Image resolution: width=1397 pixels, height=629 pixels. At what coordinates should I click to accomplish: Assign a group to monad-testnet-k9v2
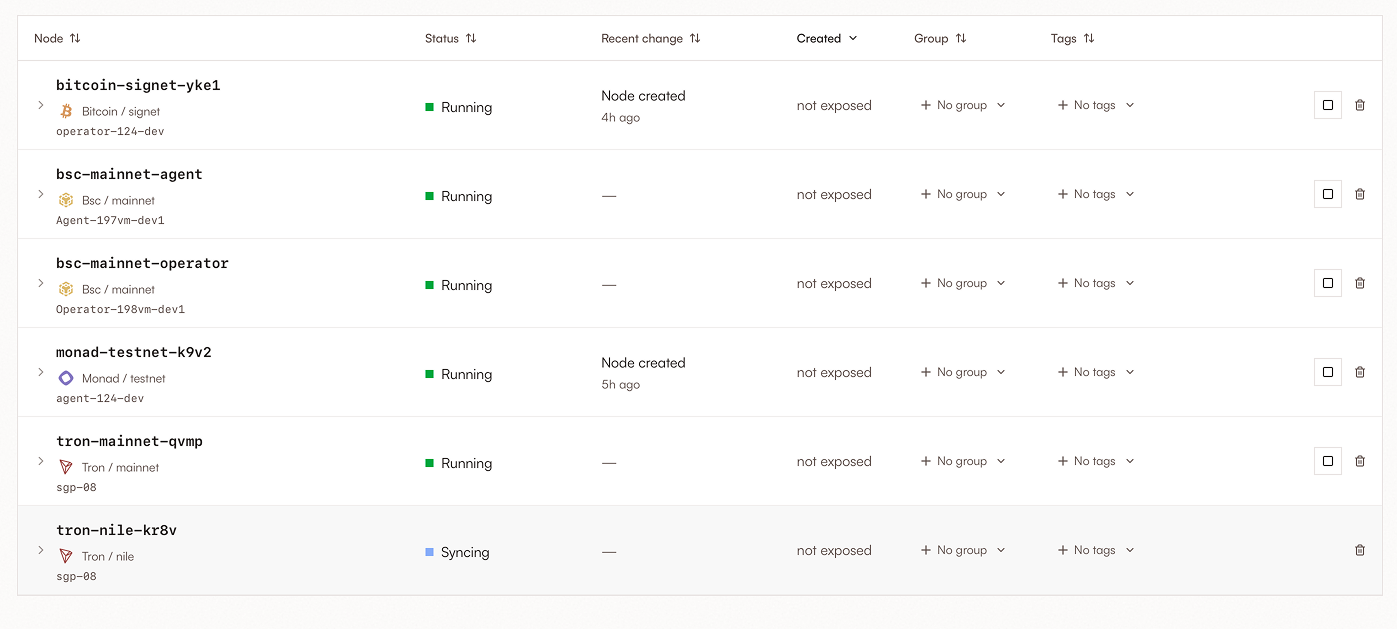click(963, 372)
